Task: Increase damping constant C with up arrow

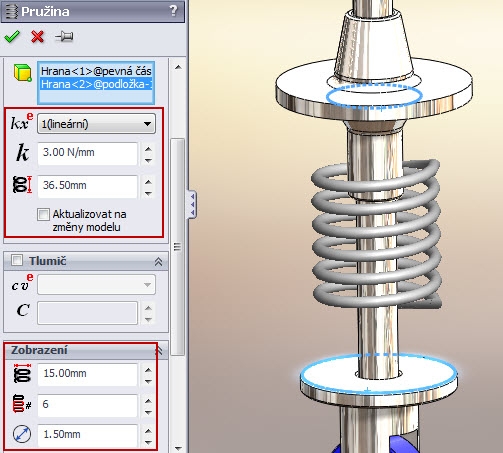Action: [x=148, y=308]
